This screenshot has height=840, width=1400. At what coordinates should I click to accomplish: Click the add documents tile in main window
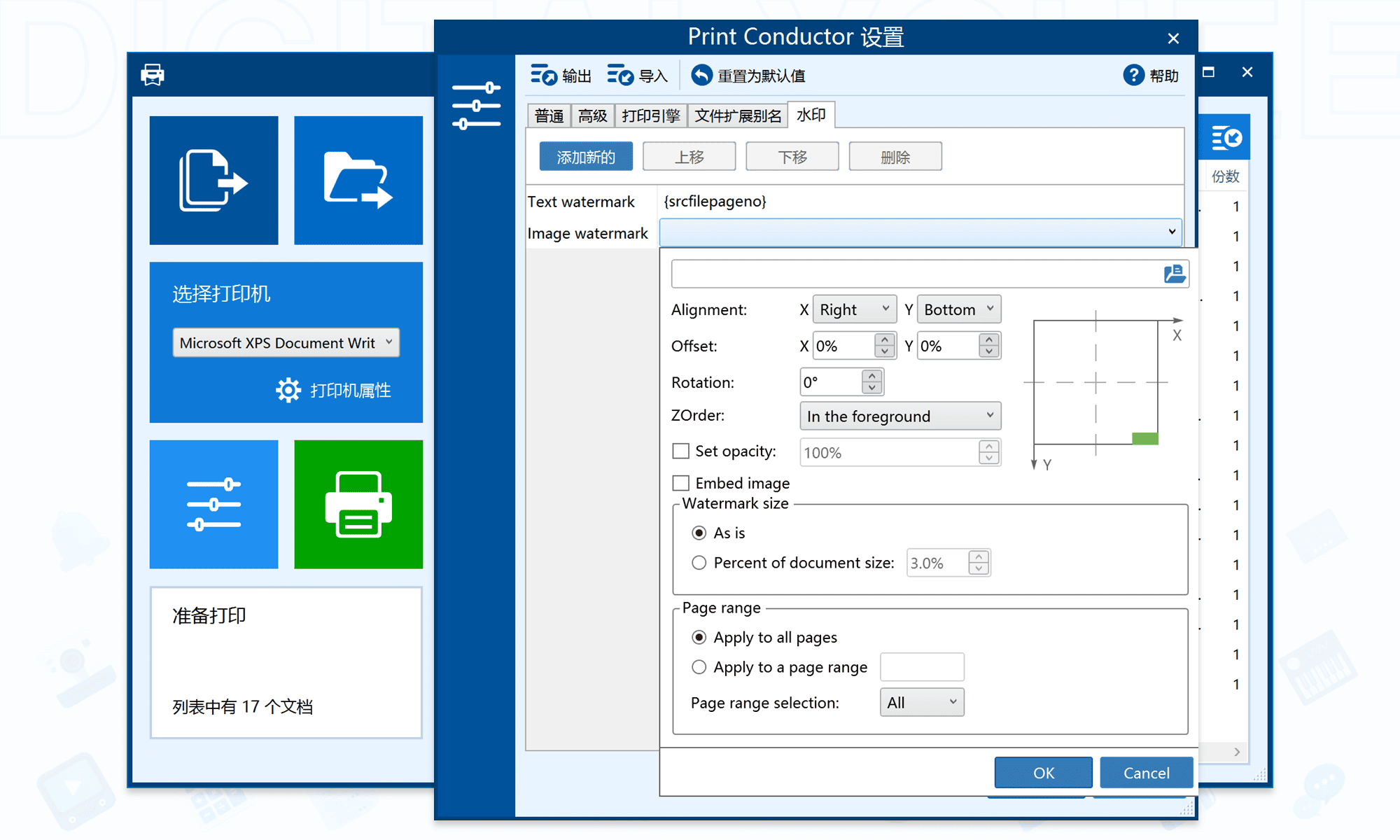pyautogui.click(x=213, y=181)
